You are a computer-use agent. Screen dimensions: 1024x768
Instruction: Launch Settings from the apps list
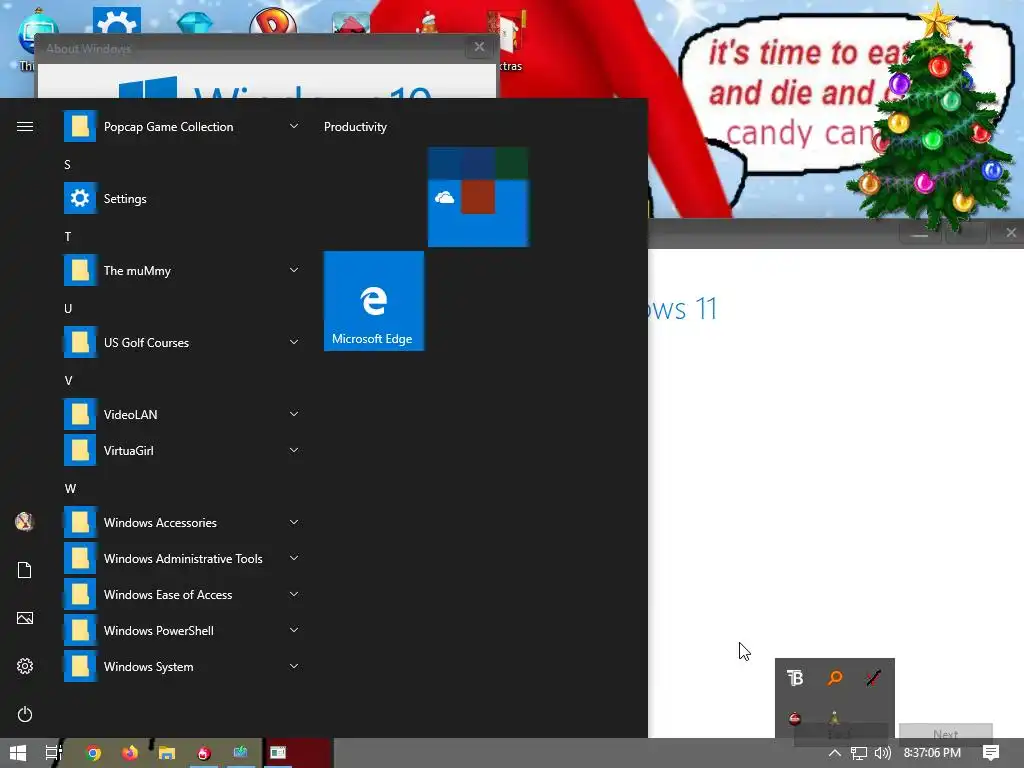coord(183,199)
